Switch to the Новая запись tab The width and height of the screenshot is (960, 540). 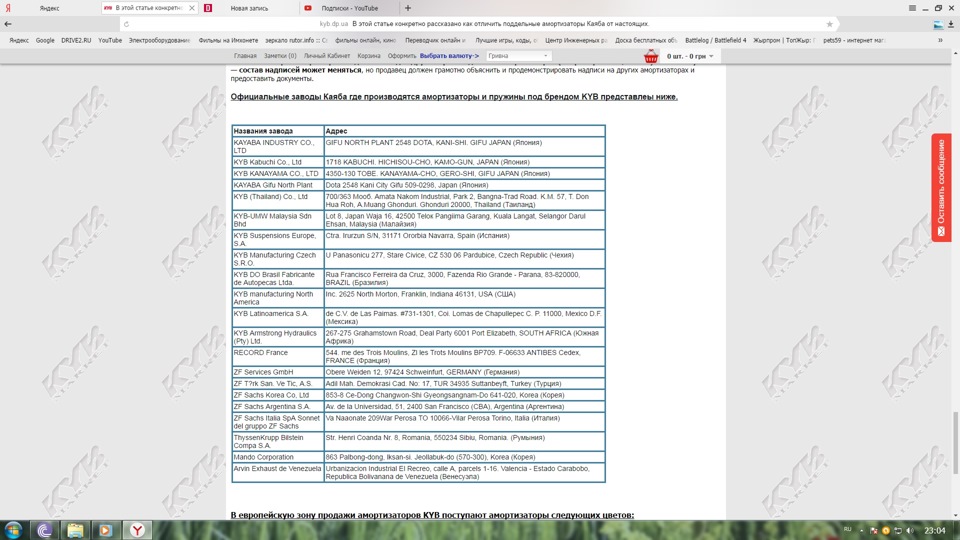click(249, 8)
